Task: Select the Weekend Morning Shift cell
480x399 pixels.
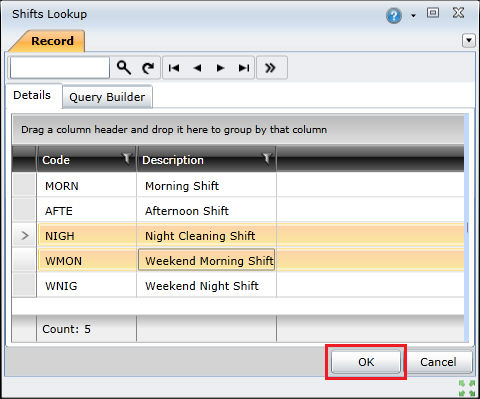Action: pos(206,260)
